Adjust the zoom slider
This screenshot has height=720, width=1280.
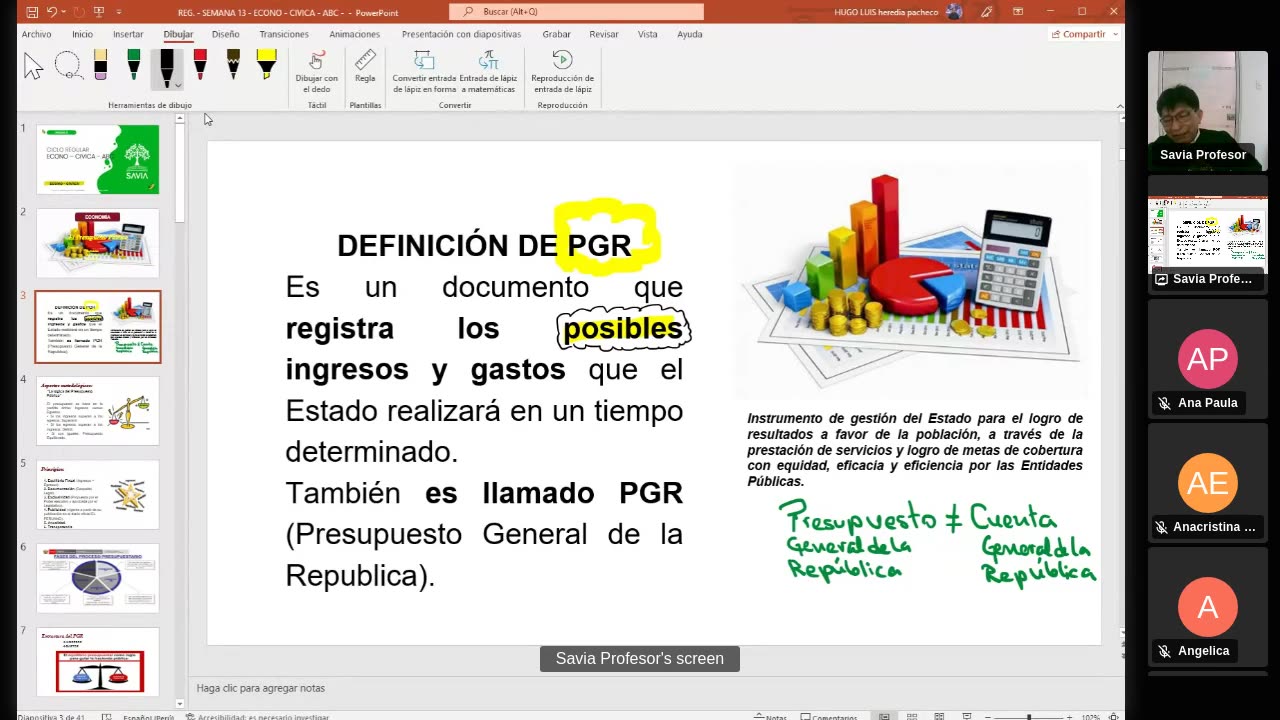[1029, 717]
